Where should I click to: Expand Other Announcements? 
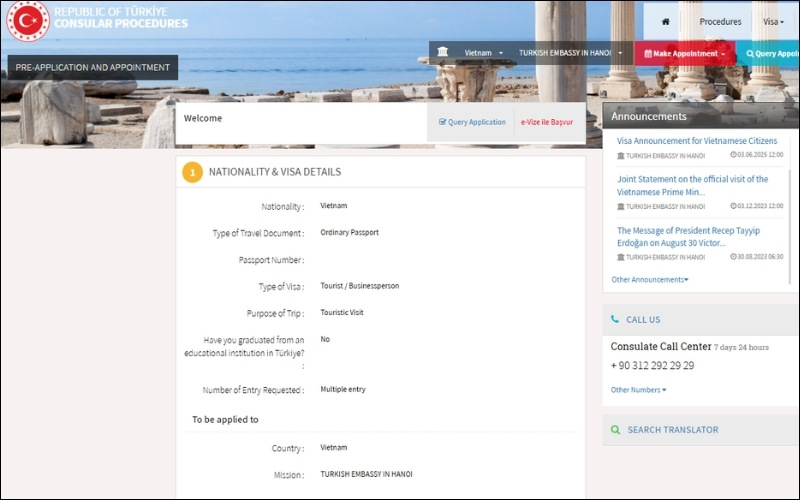pos(650,280)
